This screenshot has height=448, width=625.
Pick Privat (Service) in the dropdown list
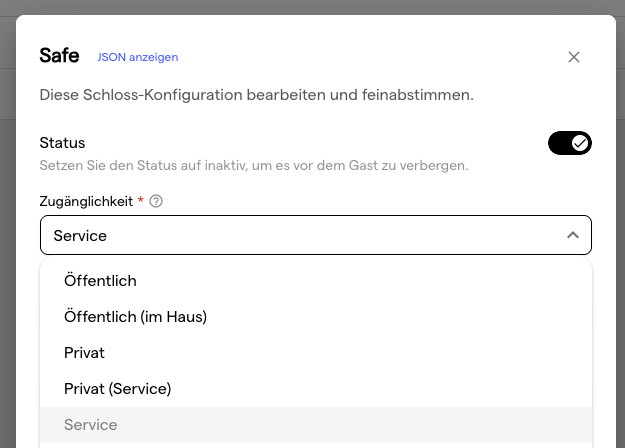117,389
